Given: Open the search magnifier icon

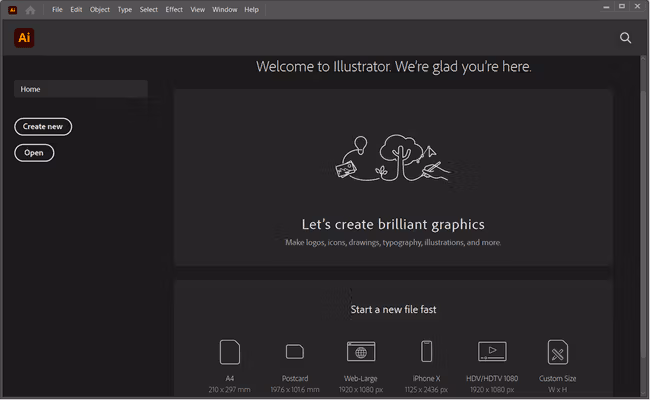Looking at the screenshot, I should pos(625,38).
